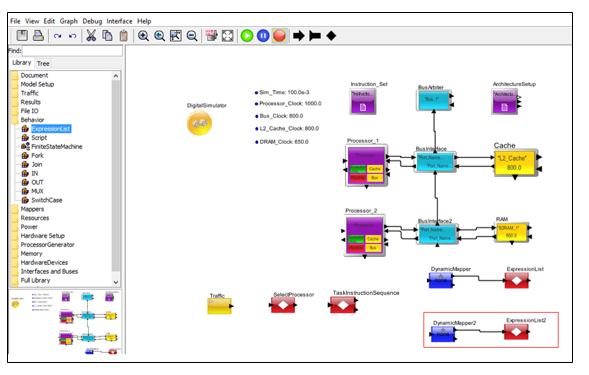Start simulation with green Run button
589x375 pixels.
click(247, 36)
